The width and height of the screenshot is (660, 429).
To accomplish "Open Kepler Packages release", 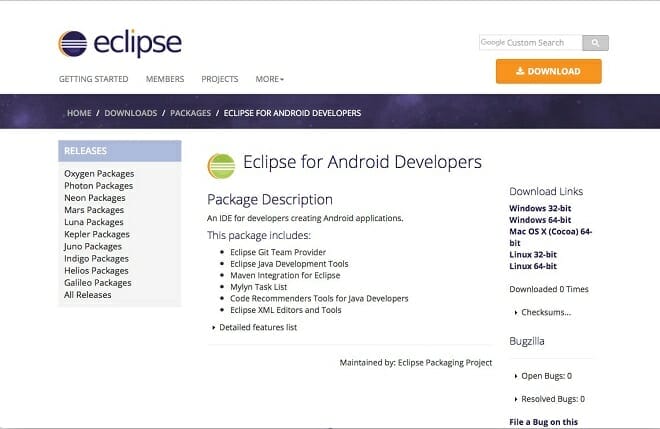I will [x=97, y=234].
